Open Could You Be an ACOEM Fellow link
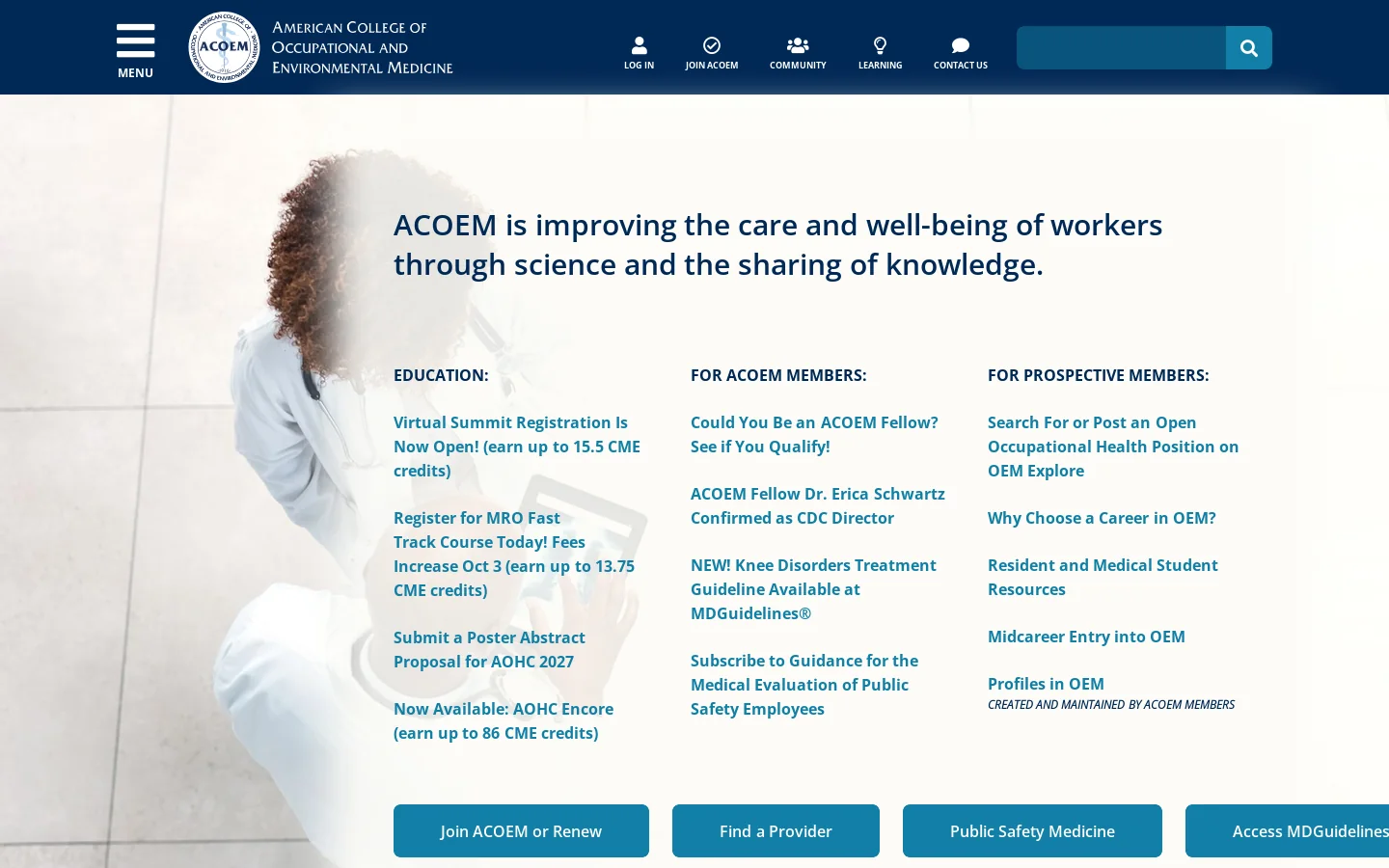 point(814,435)
